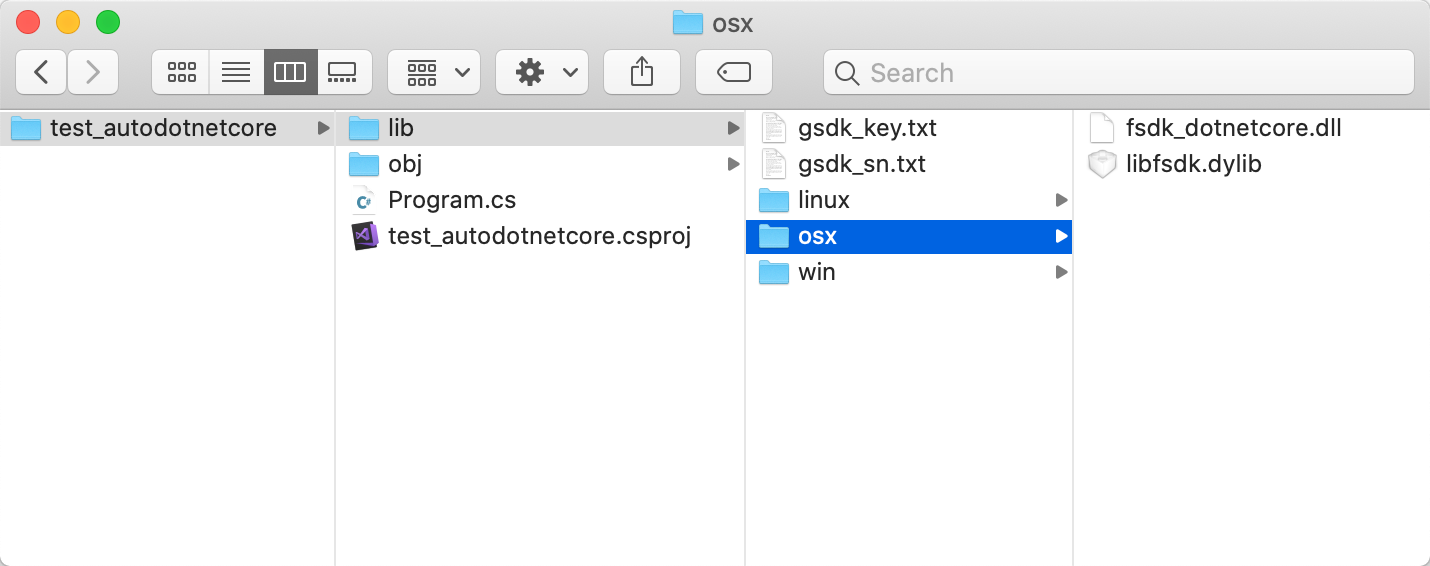Select the column view button
This screenshot has width=1430, height=566.
[290, 72]
